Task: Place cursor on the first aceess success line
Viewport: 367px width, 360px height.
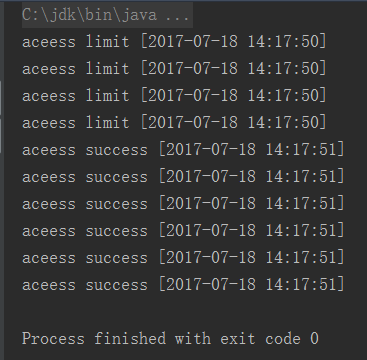Action: 183,150
